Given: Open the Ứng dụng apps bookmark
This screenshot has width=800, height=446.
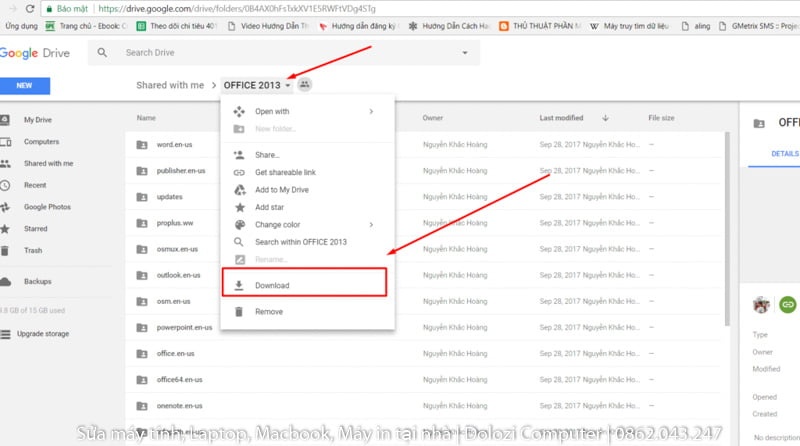Looking at the screenshot, I should point(21,26).
